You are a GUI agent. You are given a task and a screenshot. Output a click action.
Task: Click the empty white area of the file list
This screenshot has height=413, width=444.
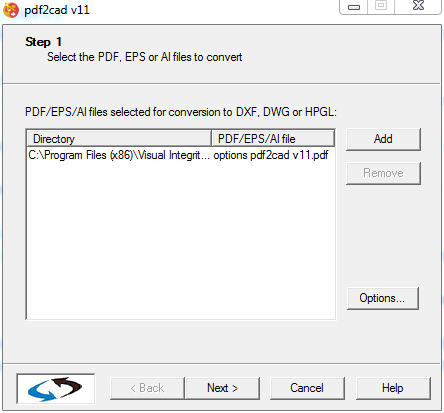point(181,240)
